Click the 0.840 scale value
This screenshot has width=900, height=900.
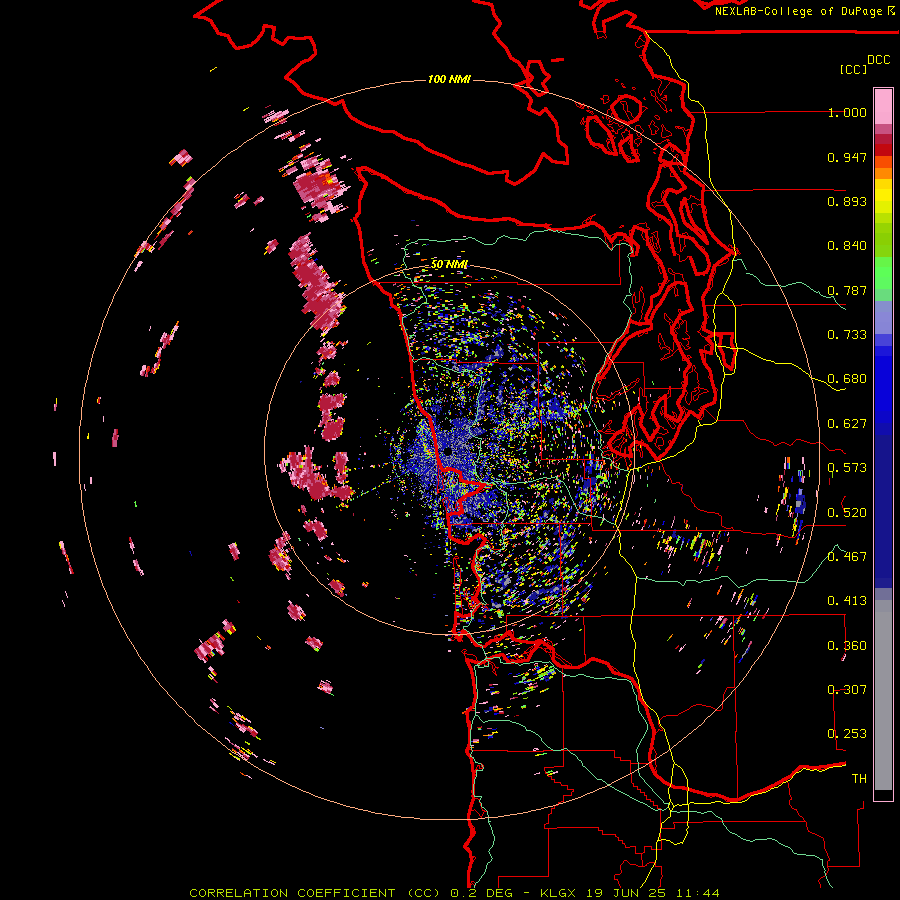847,246
